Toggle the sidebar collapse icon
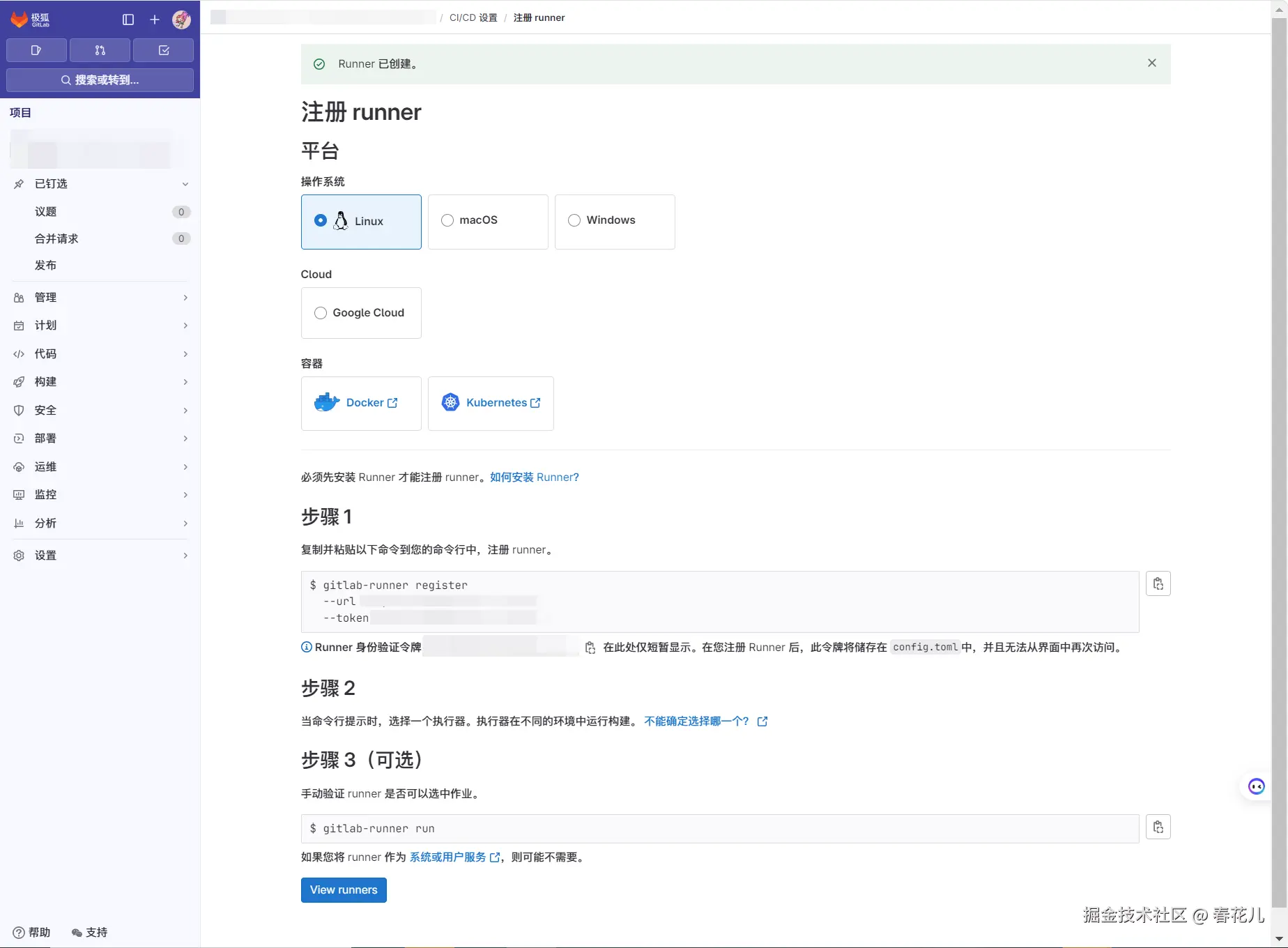1288x948 pixels. (x=128, y=20)
